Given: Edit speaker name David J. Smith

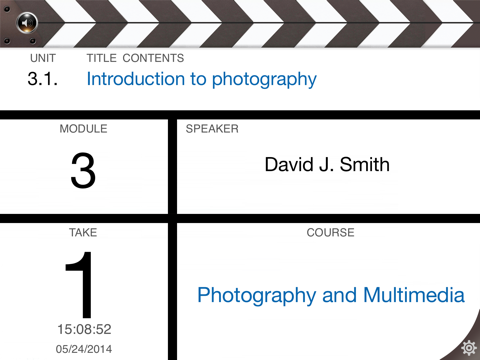Looking at the screenshot, I should [x=327, y=165].
